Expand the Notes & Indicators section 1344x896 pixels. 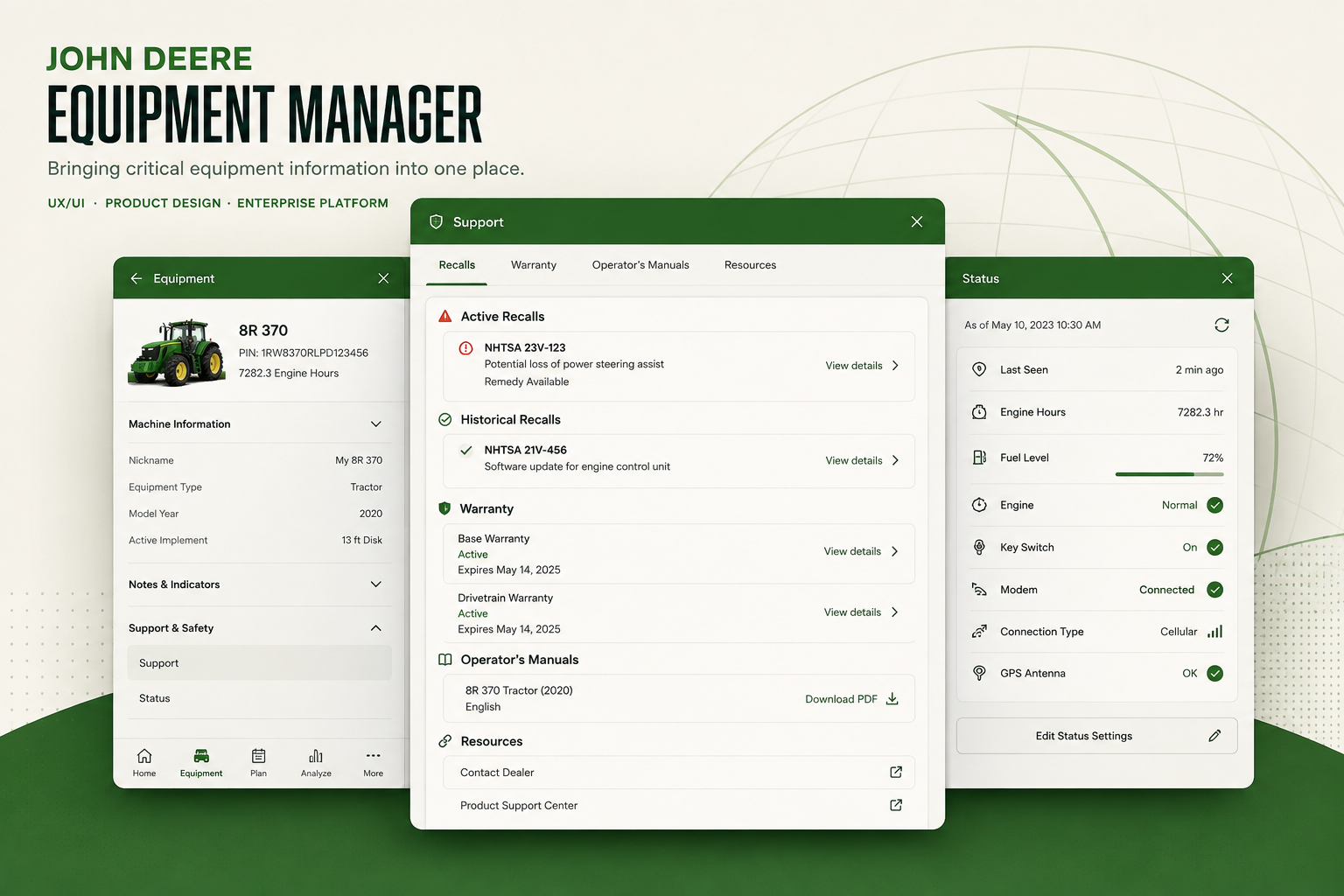tap(376, 584)
